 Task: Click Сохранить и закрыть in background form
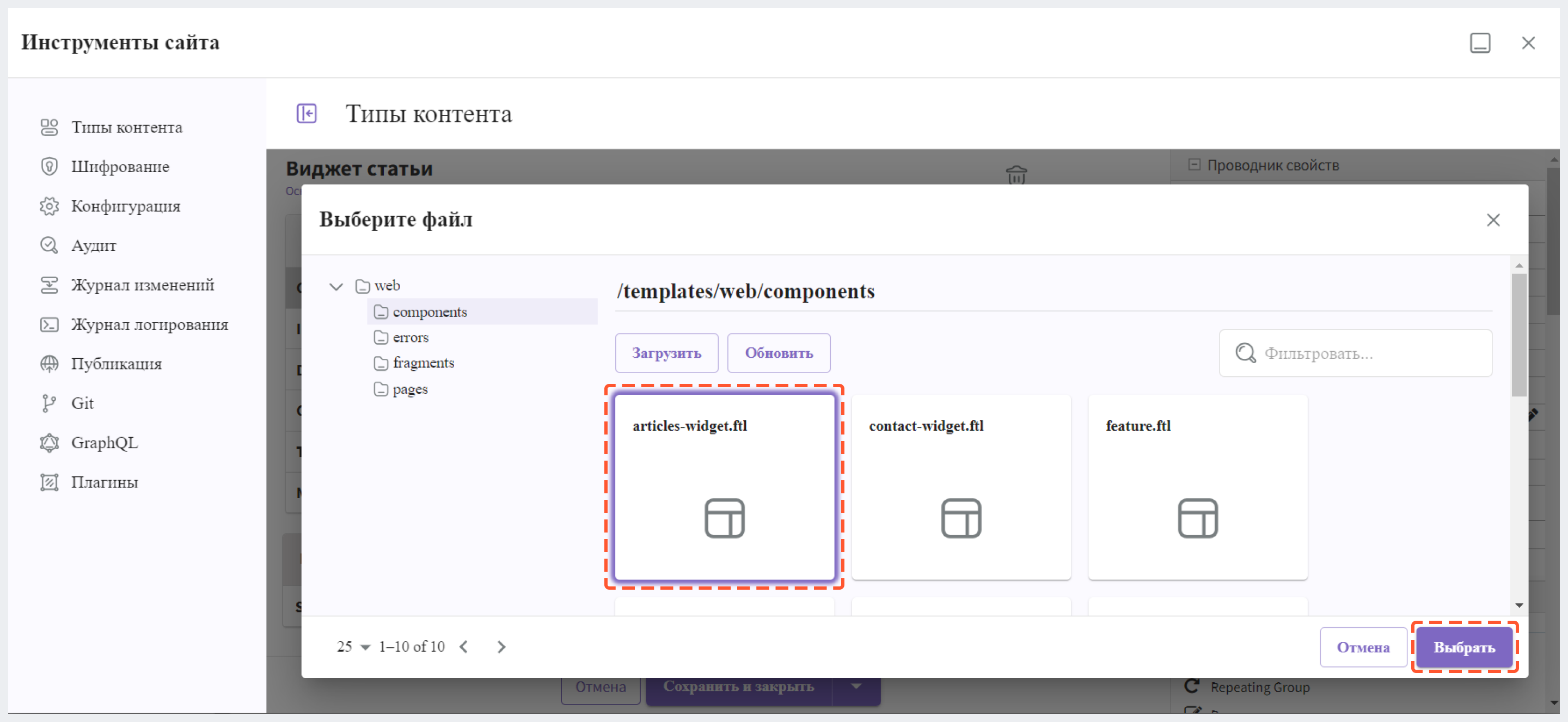(738, 687)
